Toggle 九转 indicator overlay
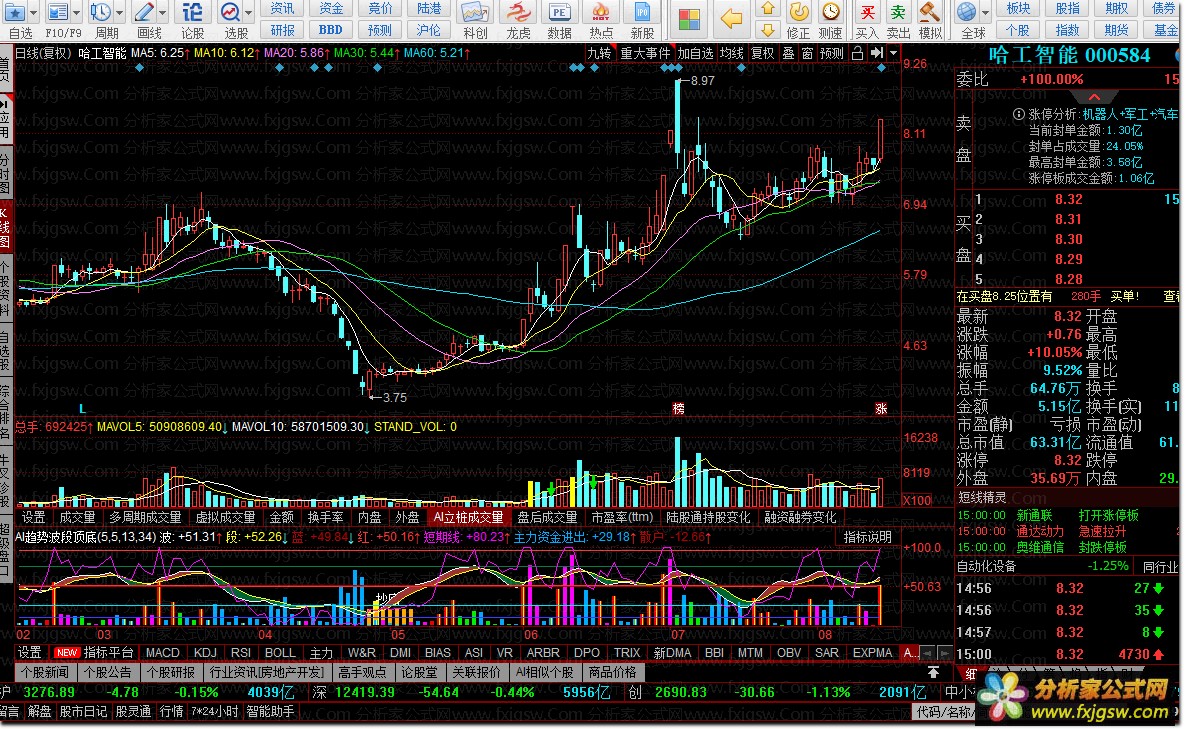The width and height of the screenshot is (1185, 729). click(599, 53)
